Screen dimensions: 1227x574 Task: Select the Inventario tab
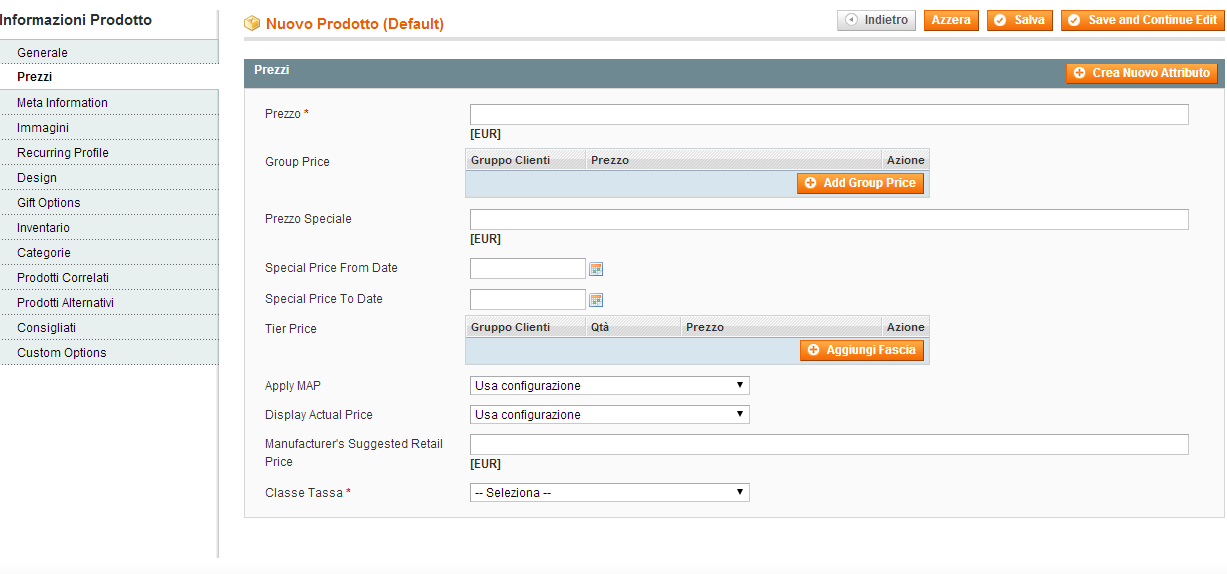(x=43, y=228)
